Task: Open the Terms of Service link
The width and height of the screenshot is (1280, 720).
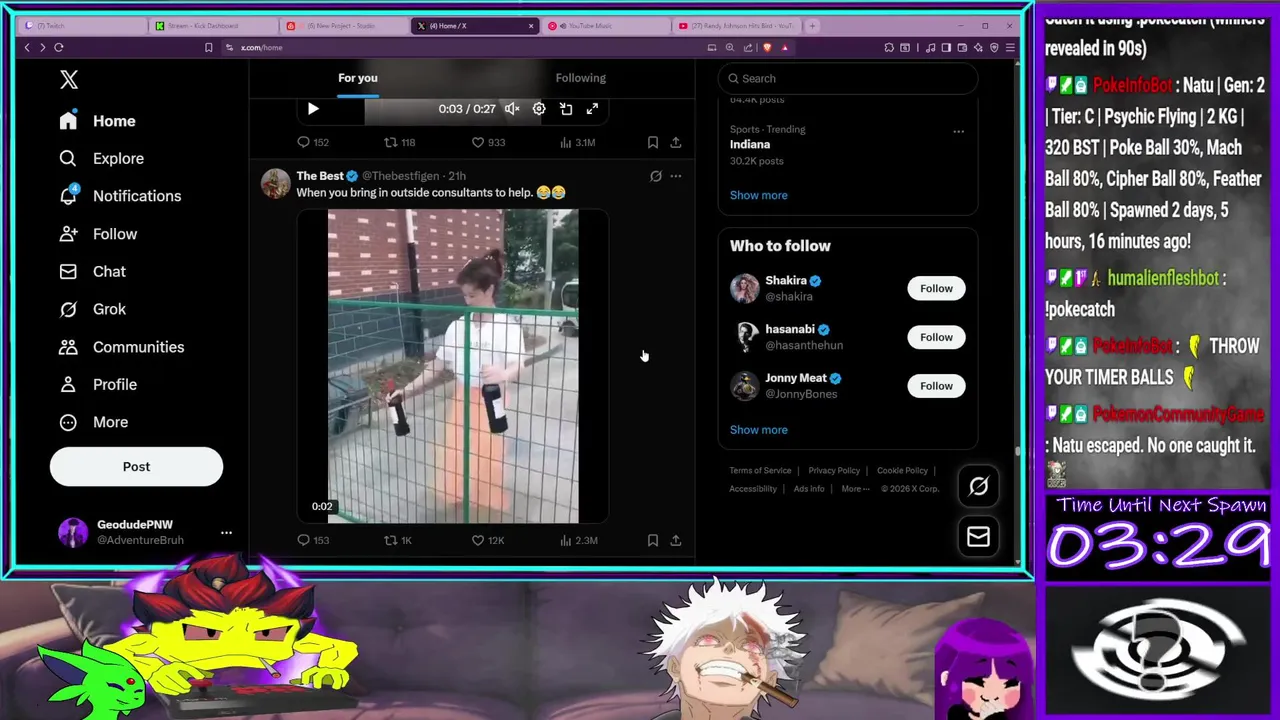Action: point(760,470)
